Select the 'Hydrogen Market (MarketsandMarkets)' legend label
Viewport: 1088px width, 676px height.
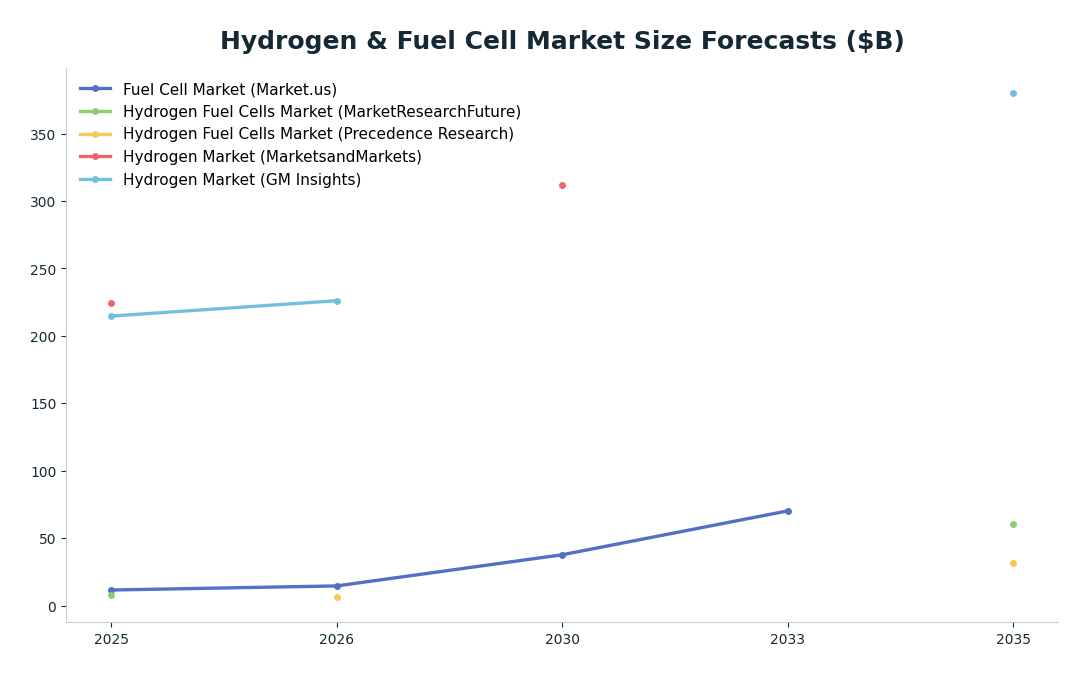click(x=272, y=157)
